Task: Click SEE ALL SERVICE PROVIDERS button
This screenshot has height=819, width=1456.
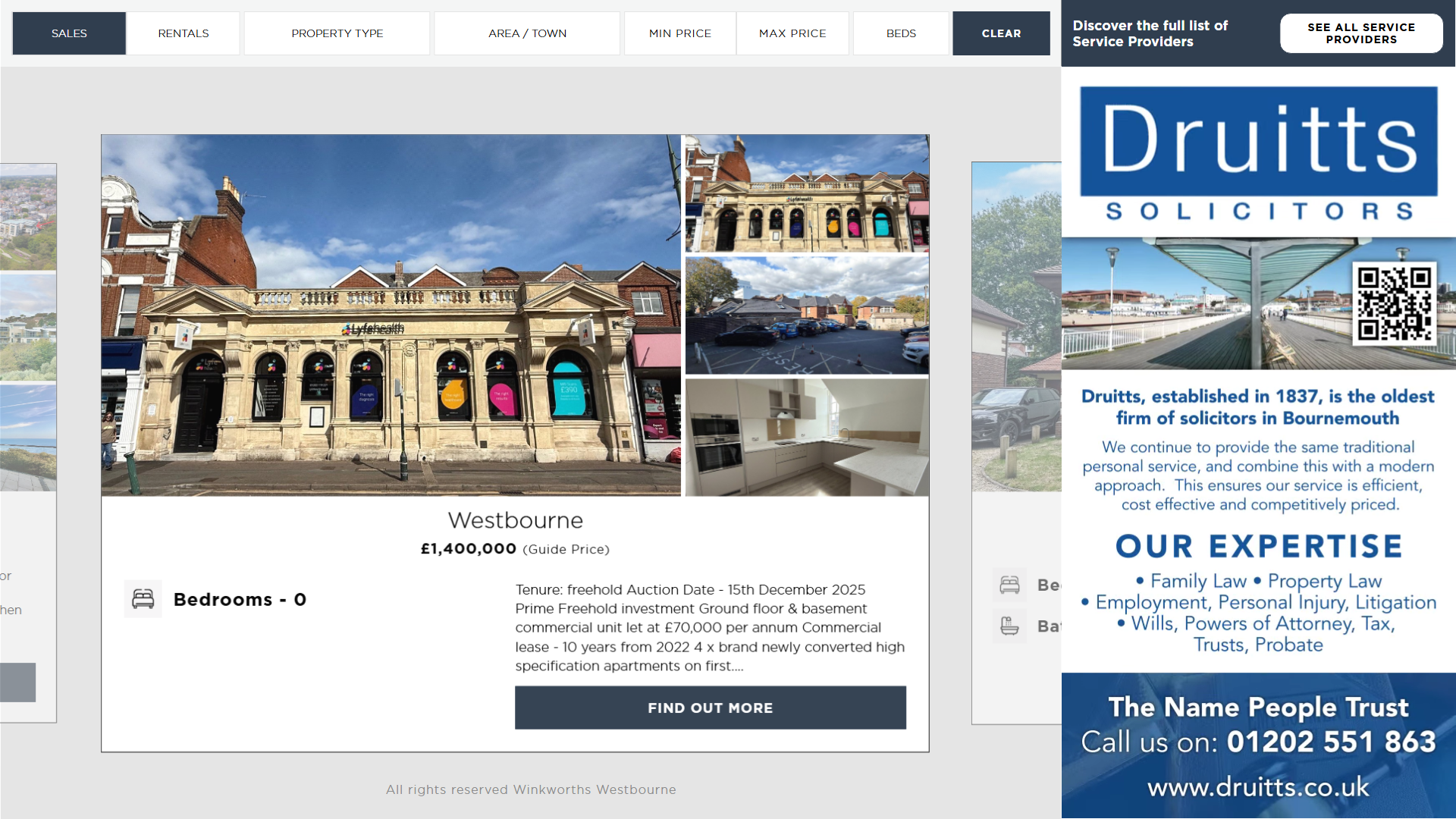Action: (1360, 33)
